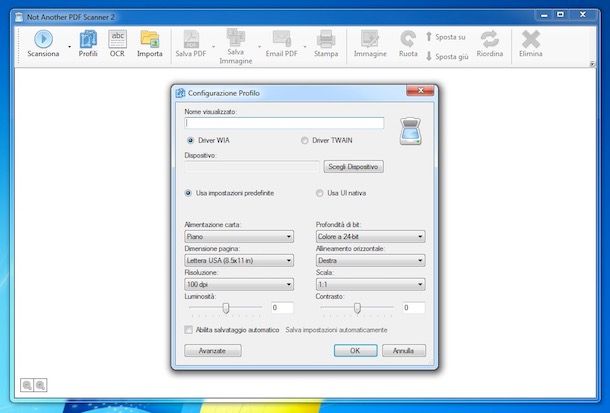Focus the Nome visualizzato text field
This screenshot has width=610, height=413.
[284, 123]
